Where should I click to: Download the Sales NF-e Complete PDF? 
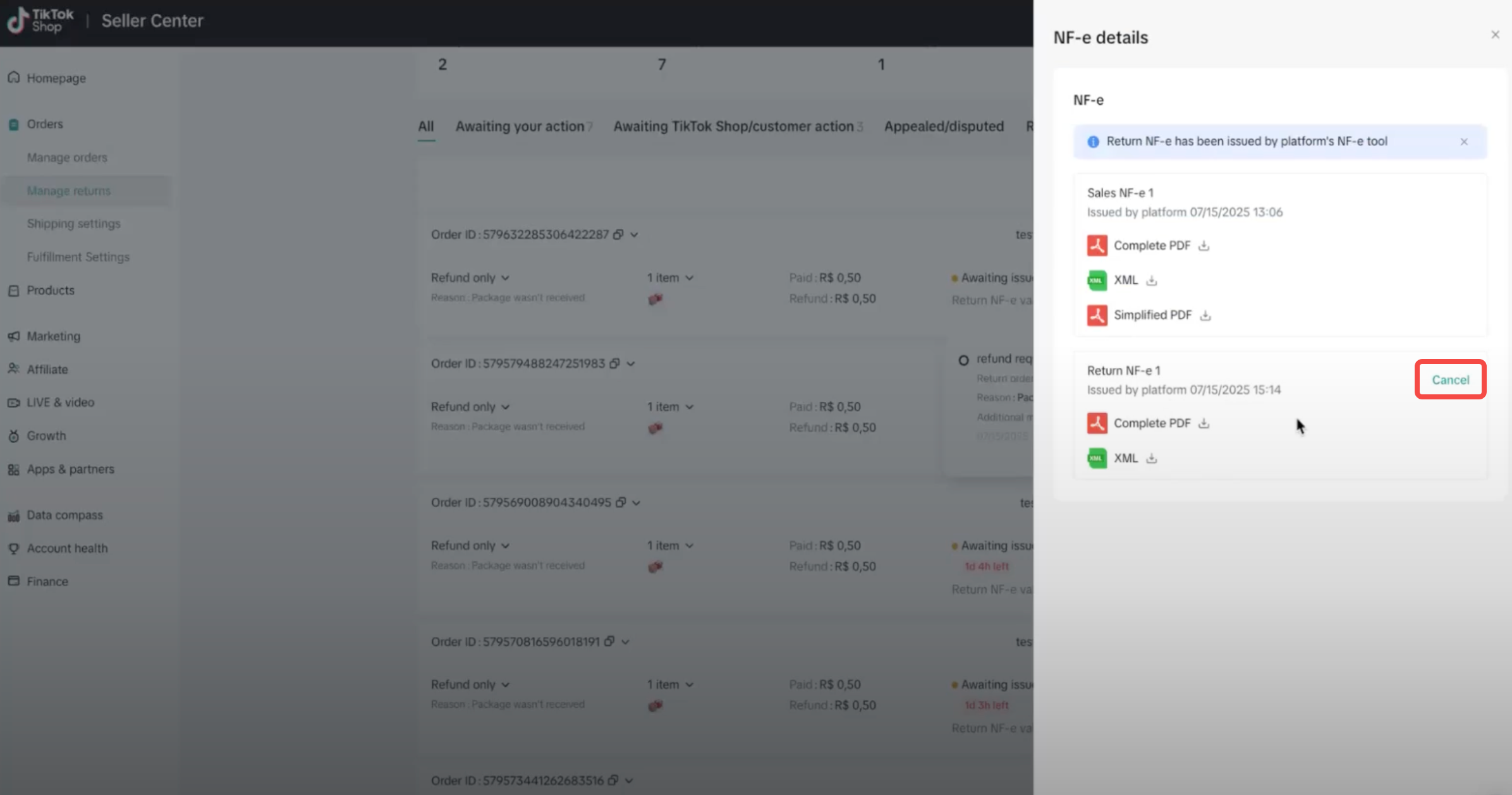[1204, 246]
